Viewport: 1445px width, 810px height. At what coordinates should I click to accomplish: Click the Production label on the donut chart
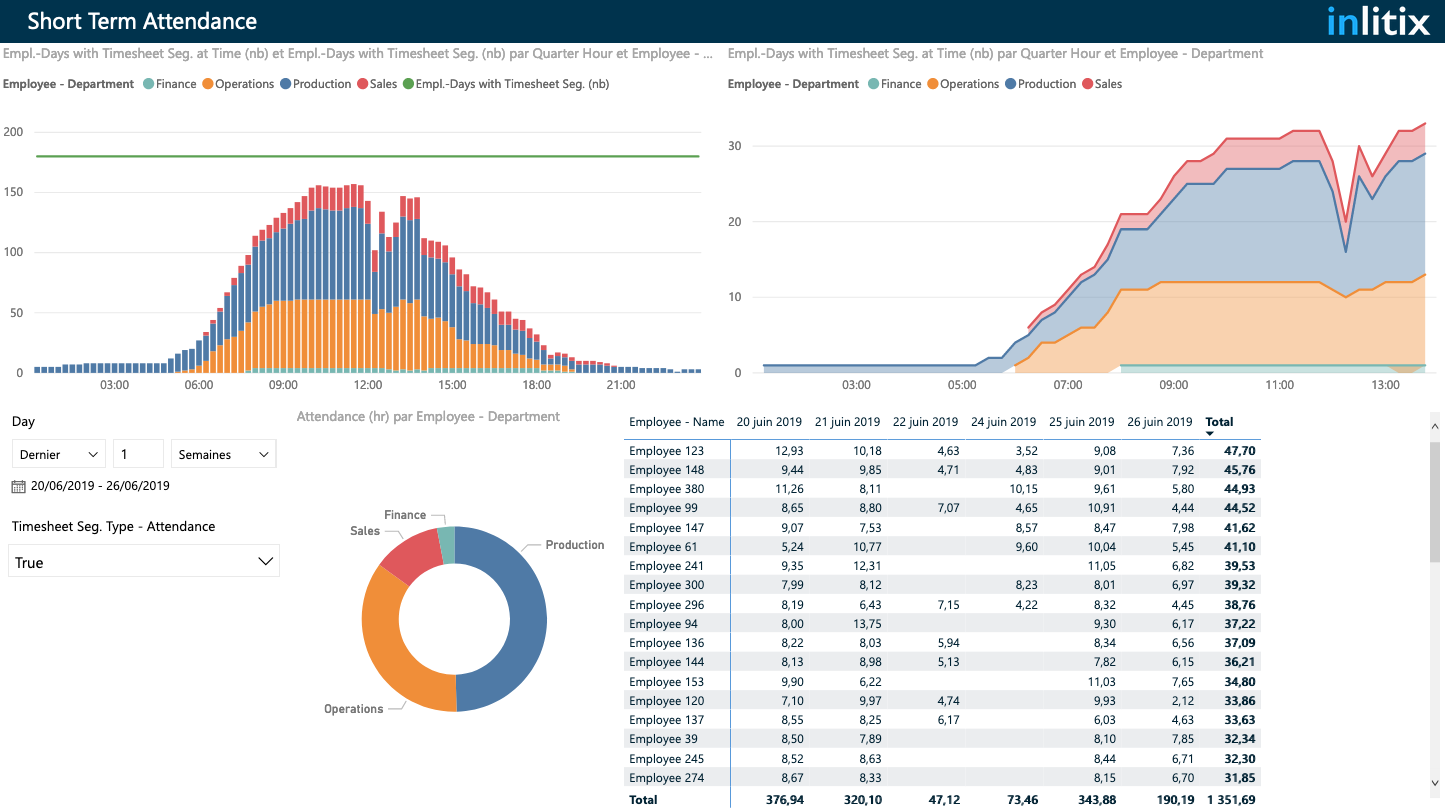tap(575, 545)
